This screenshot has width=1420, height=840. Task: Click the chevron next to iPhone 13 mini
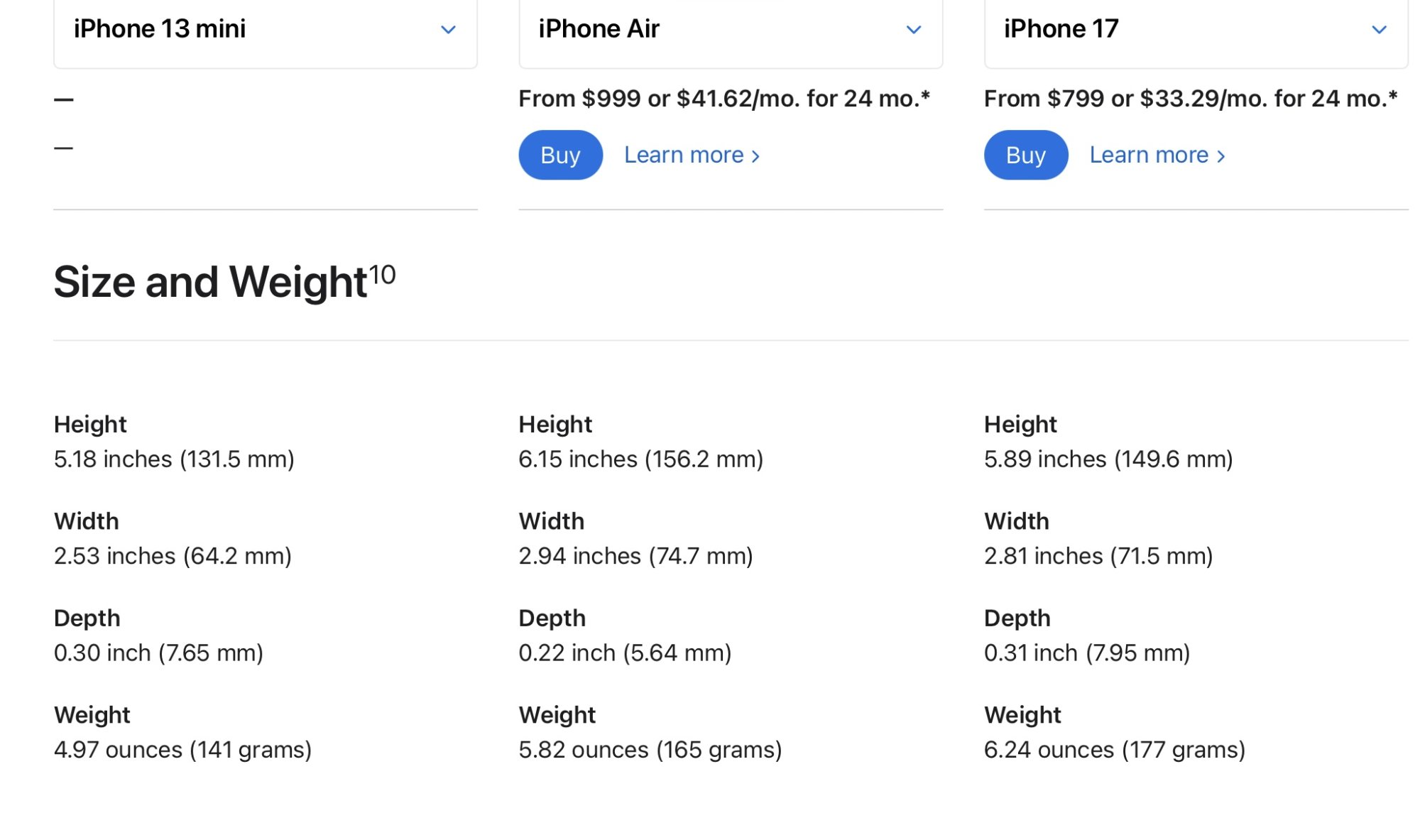[448, 30]
